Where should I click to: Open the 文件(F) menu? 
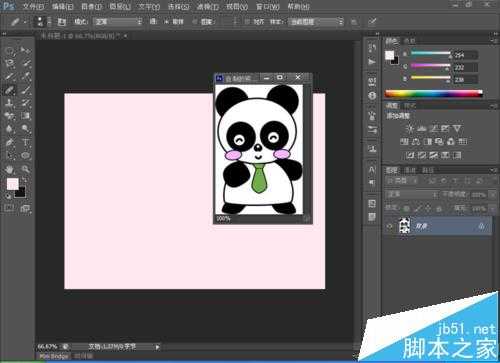[33, 7]
